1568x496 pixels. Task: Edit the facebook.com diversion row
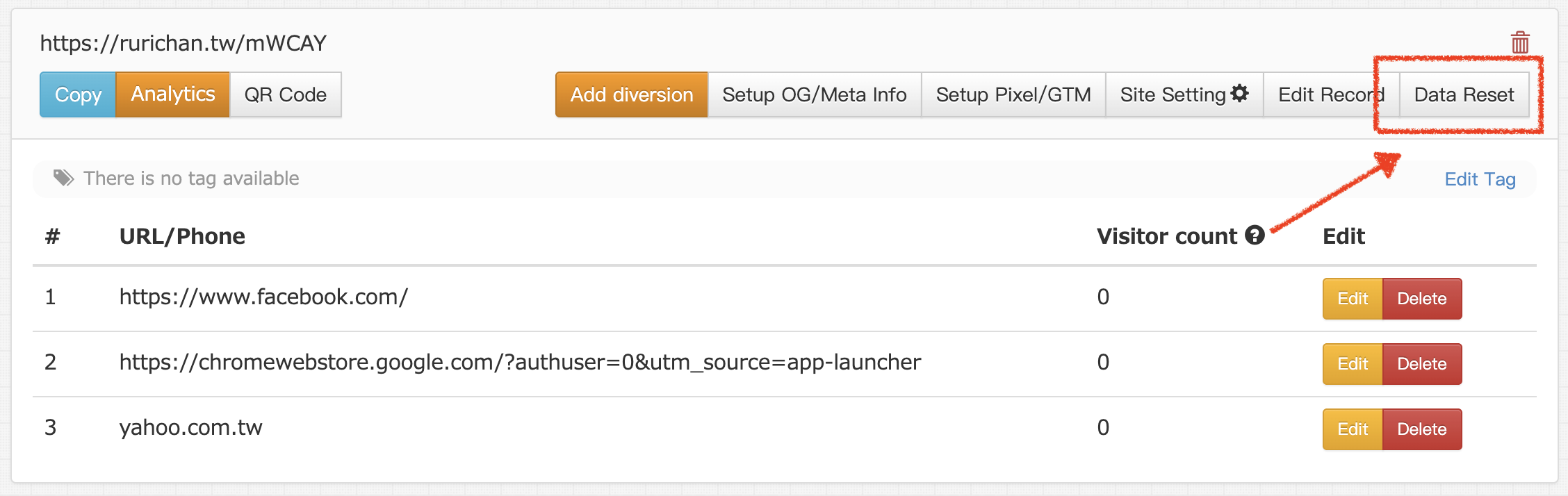coord(1352,299)
